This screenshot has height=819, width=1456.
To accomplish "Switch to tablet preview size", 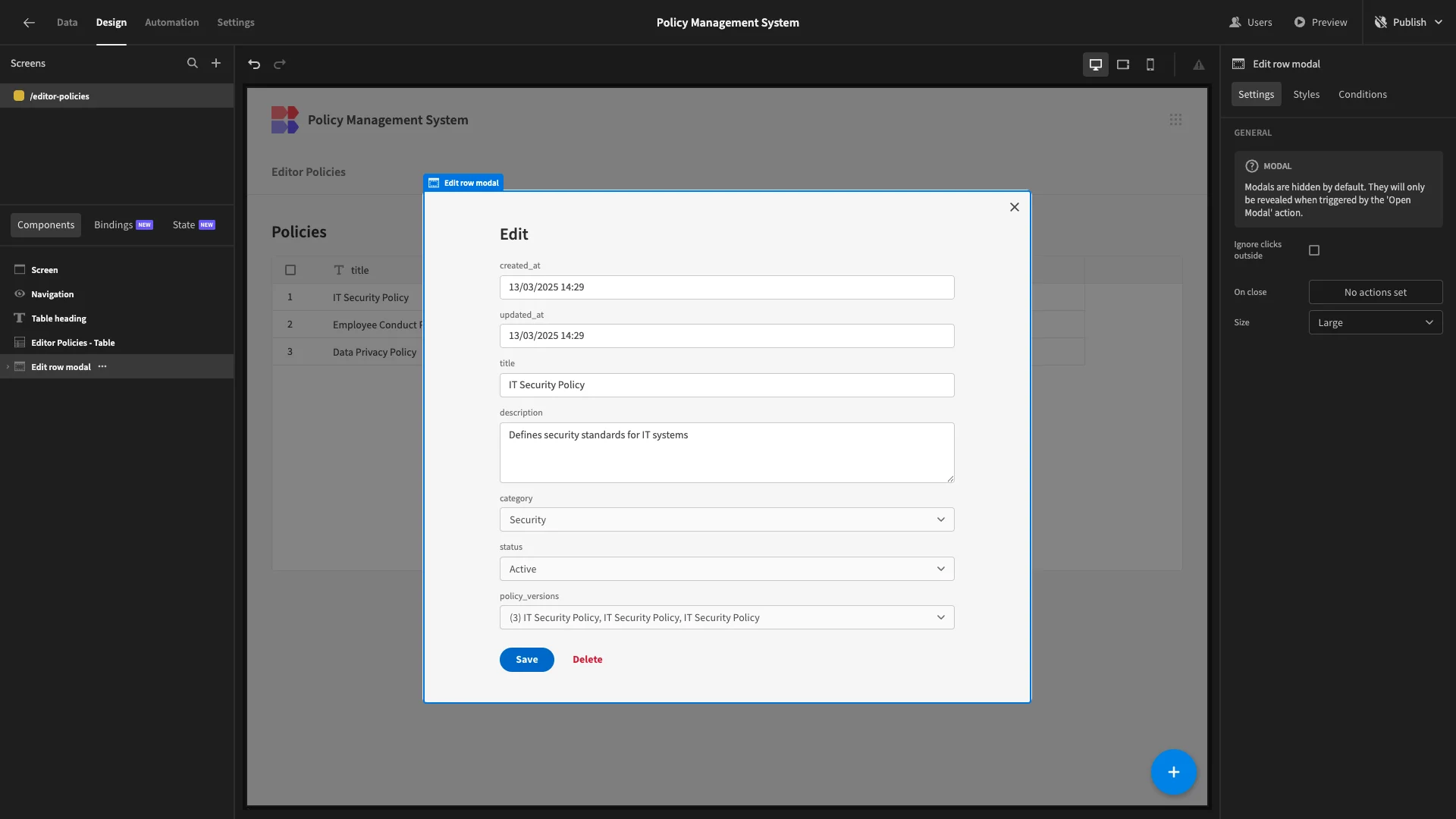I will tap(1123, 64).
